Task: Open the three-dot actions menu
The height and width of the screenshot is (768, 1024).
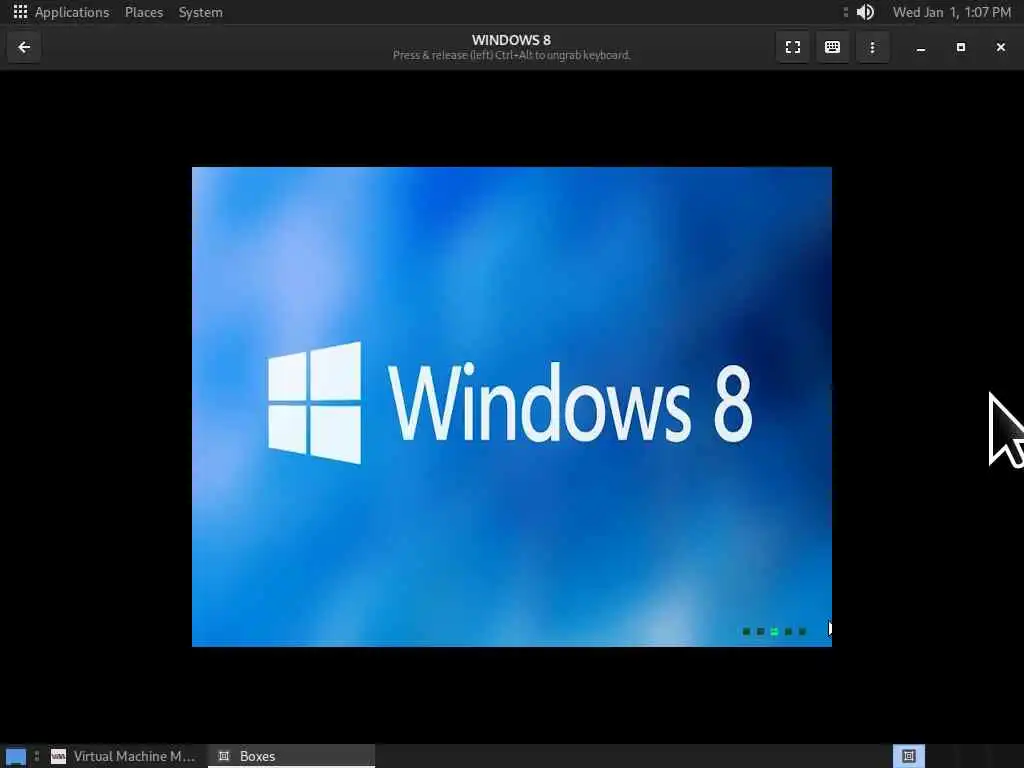Action: (x=872, y=47)
